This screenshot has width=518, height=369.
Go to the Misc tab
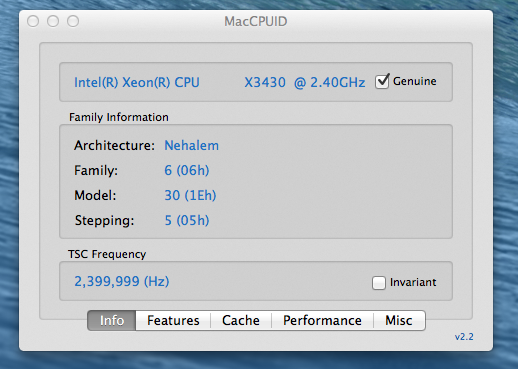click(399, 320)
